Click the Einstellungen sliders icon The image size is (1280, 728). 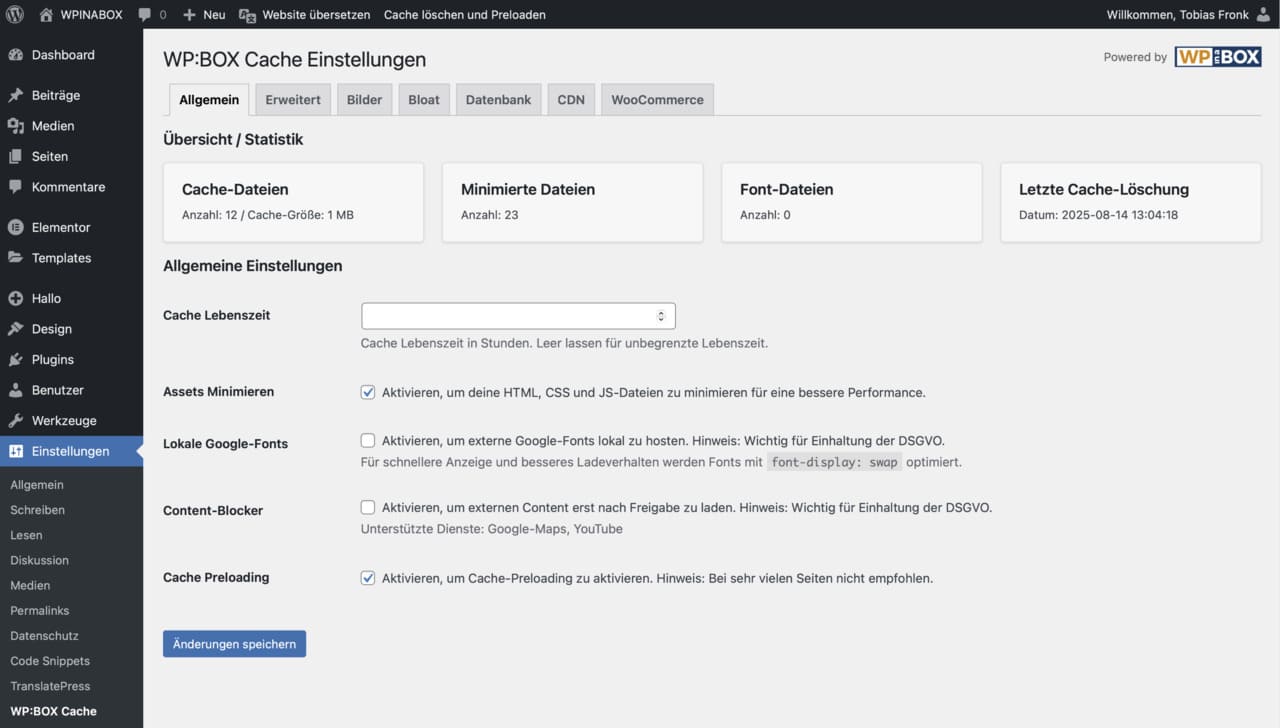click(x=15, y=451)
